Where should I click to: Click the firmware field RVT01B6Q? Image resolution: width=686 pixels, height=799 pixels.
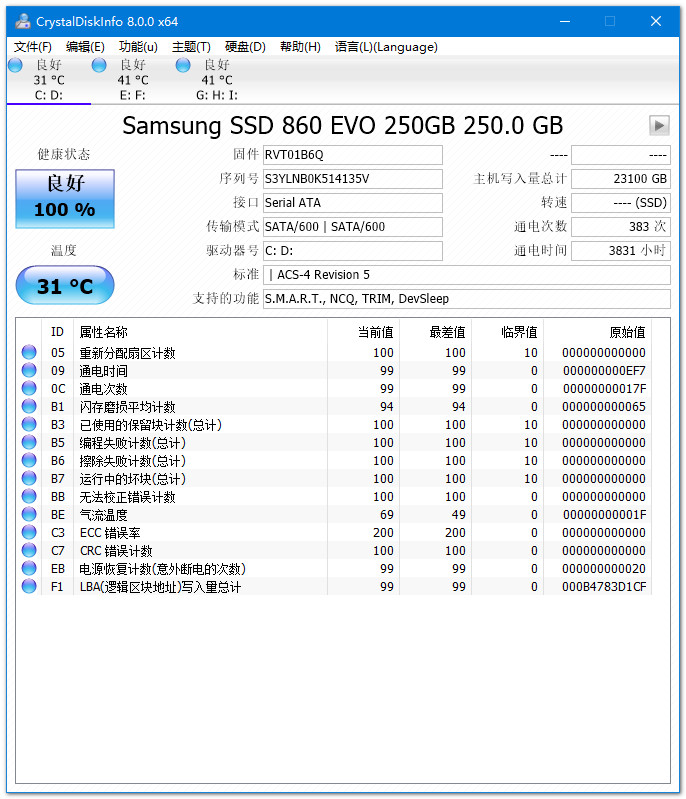click(x=353, y=155)
